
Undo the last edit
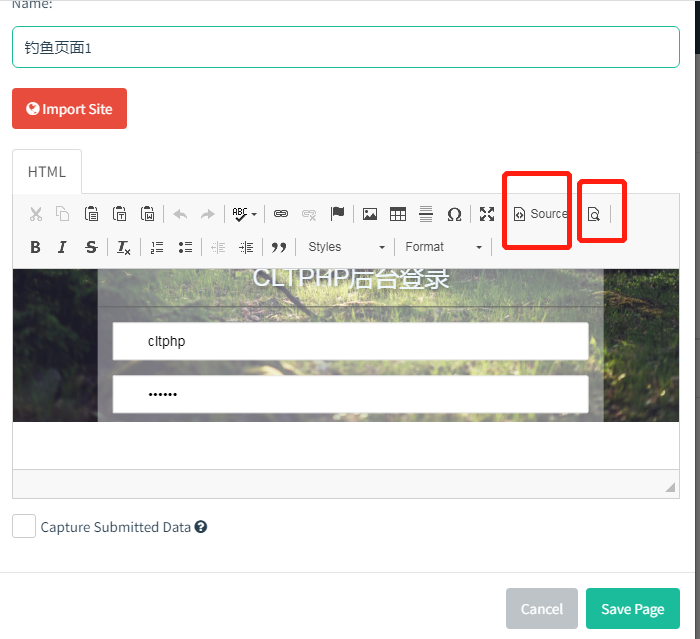coord(180,214)
